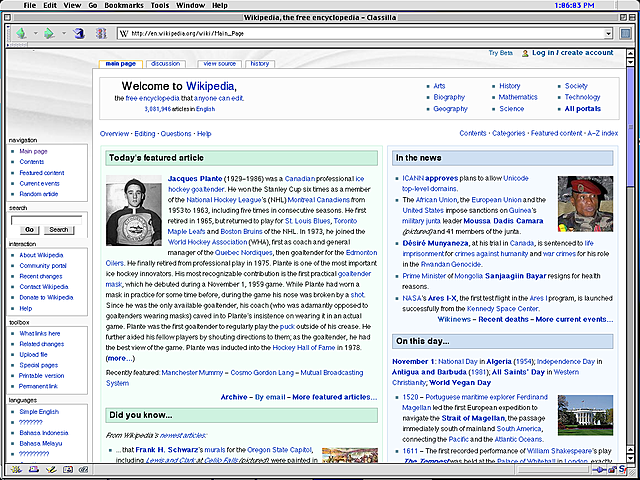Open the Mail component icon in the status bar
Screen dimensions: 640x480
pyautogui.click(x=33, y=469)
